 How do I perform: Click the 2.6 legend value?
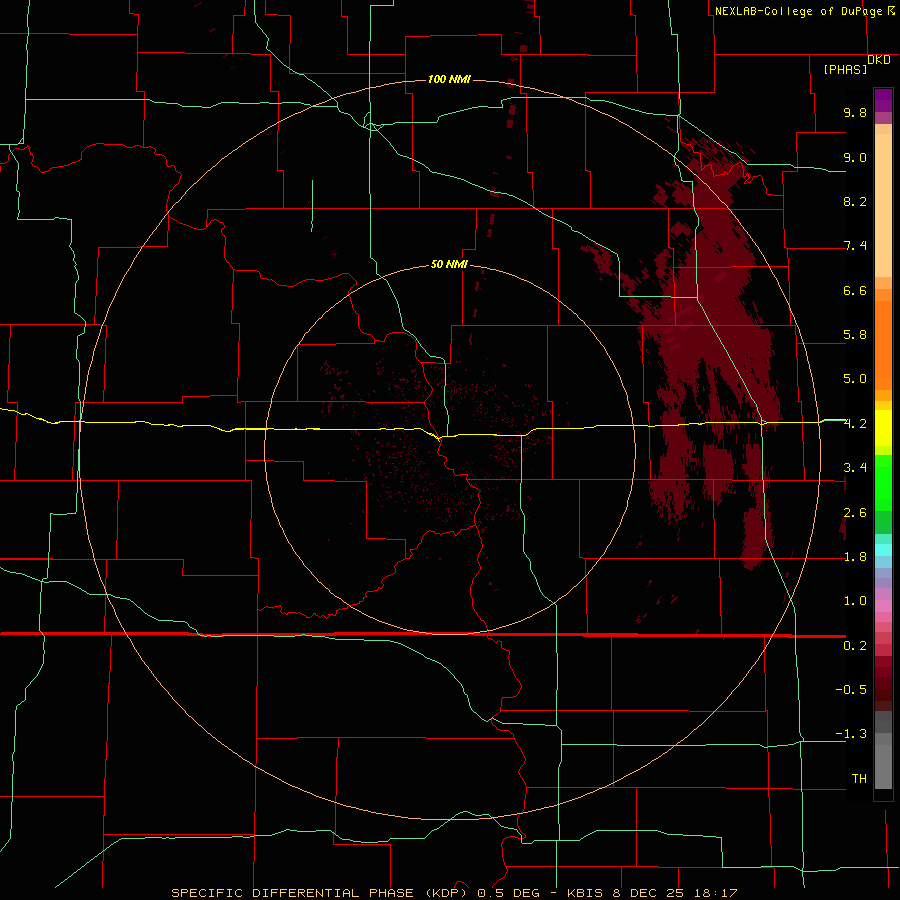pyautogui.click(x=855, y=513)
